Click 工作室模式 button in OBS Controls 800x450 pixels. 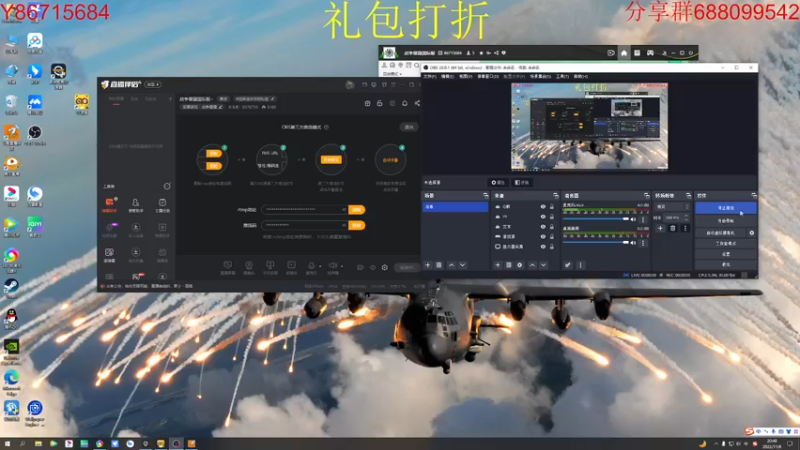(x=726, y=243)
